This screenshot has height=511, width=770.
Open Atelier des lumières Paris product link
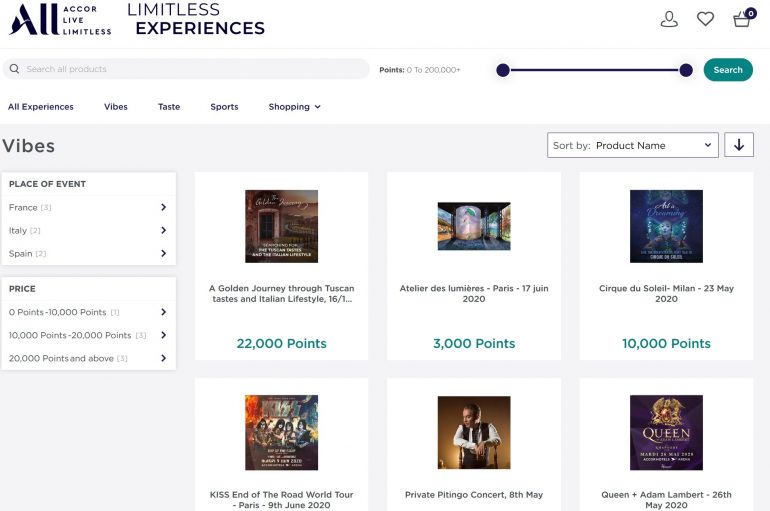pyautogui.click(x=474, y=293)
